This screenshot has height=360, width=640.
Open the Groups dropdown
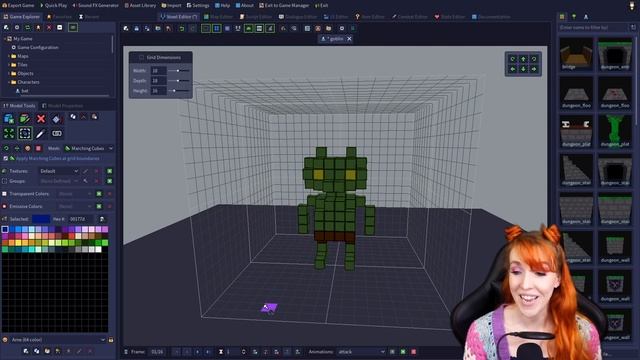tap(59, 181)
